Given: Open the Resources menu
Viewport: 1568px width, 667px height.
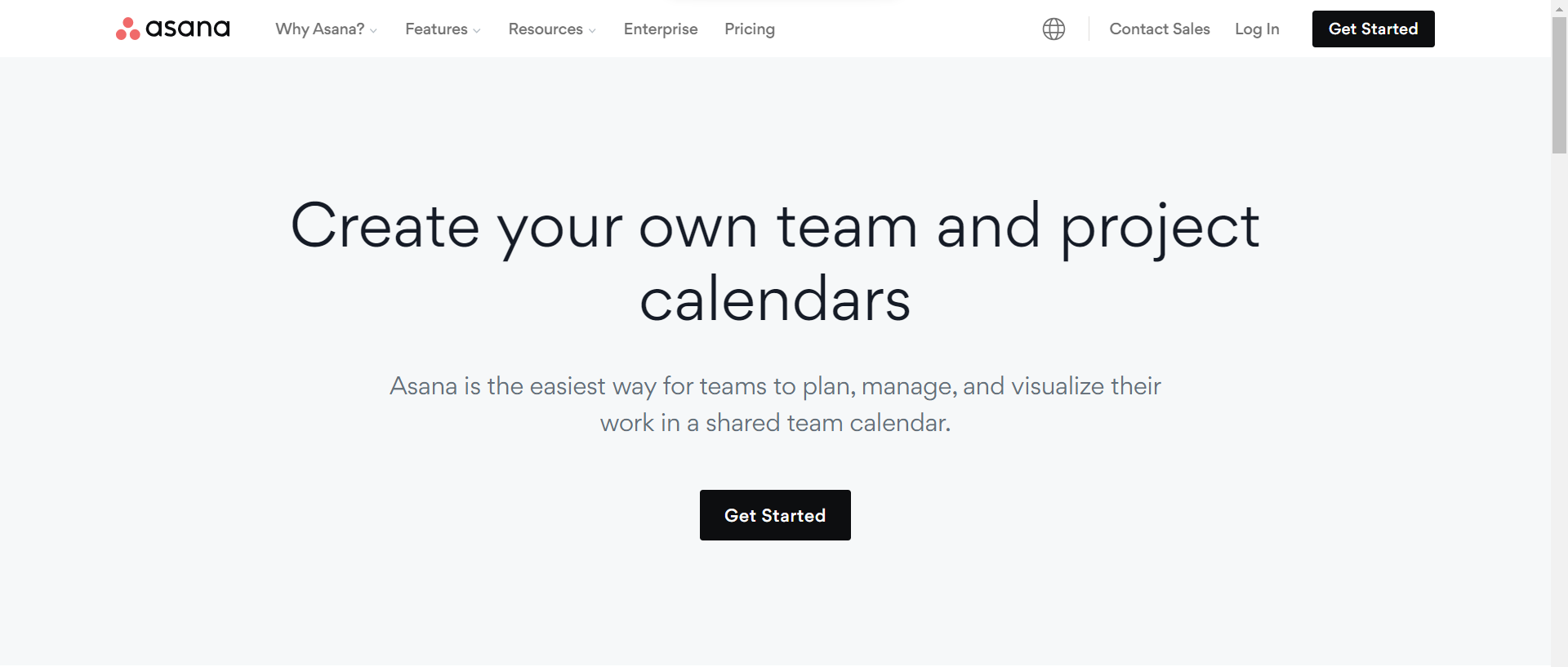Looking at the screenshot, I should [x=546, y=29].
